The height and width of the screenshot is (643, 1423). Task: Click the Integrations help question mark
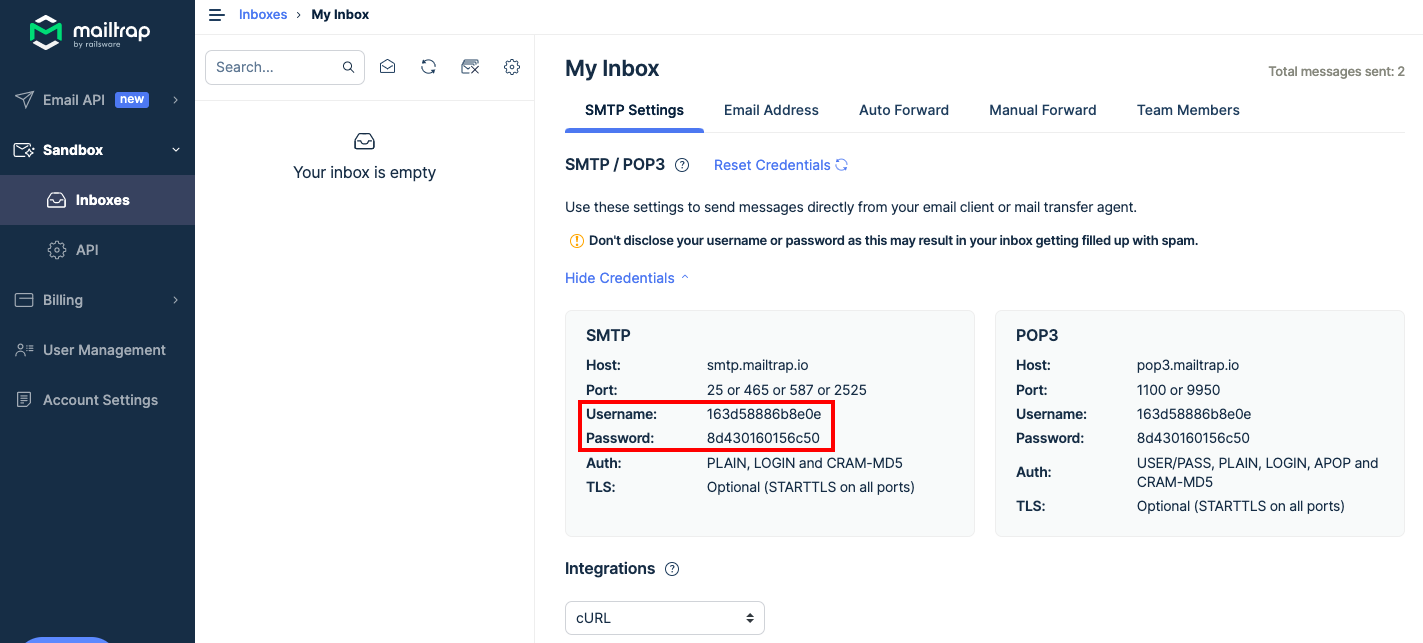(672, 569)
